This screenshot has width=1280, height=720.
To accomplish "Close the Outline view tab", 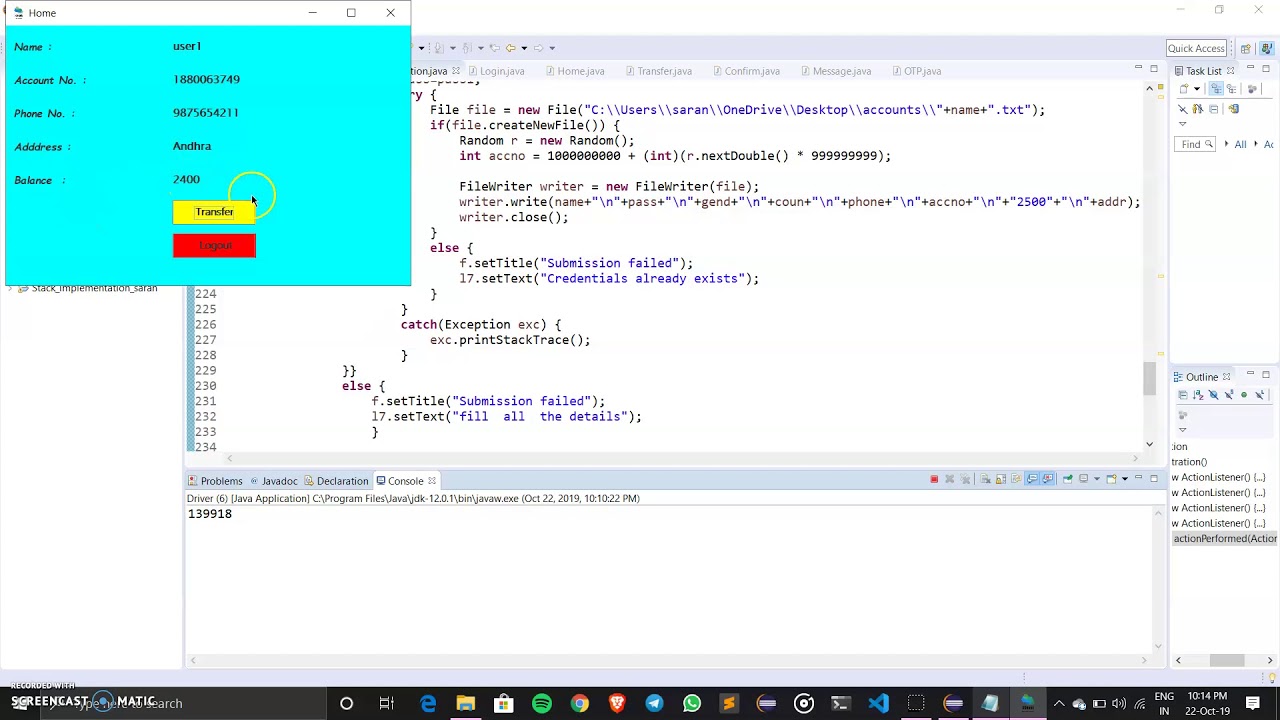I will click(x=1226, y=377).
